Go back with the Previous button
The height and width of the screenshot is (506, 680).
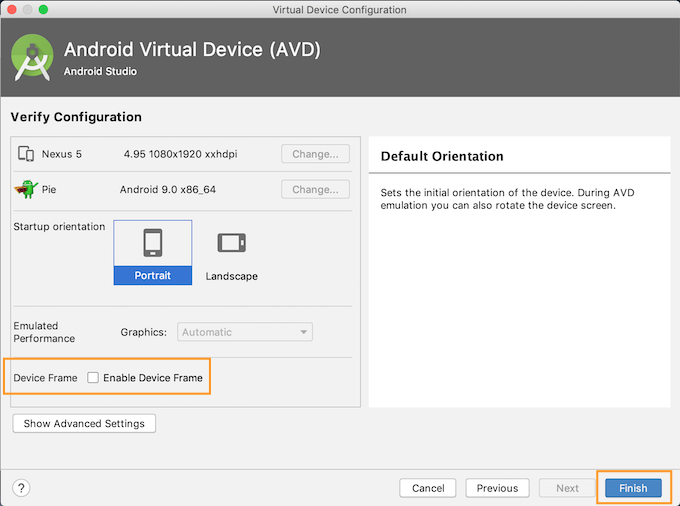pyautogui.click(x=497, y=488)
